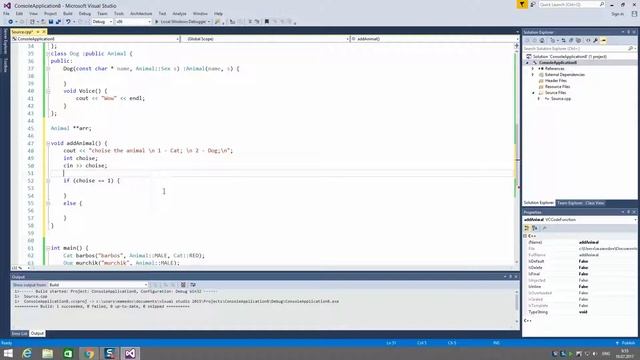Open the Analyze menu

point(179,13)
